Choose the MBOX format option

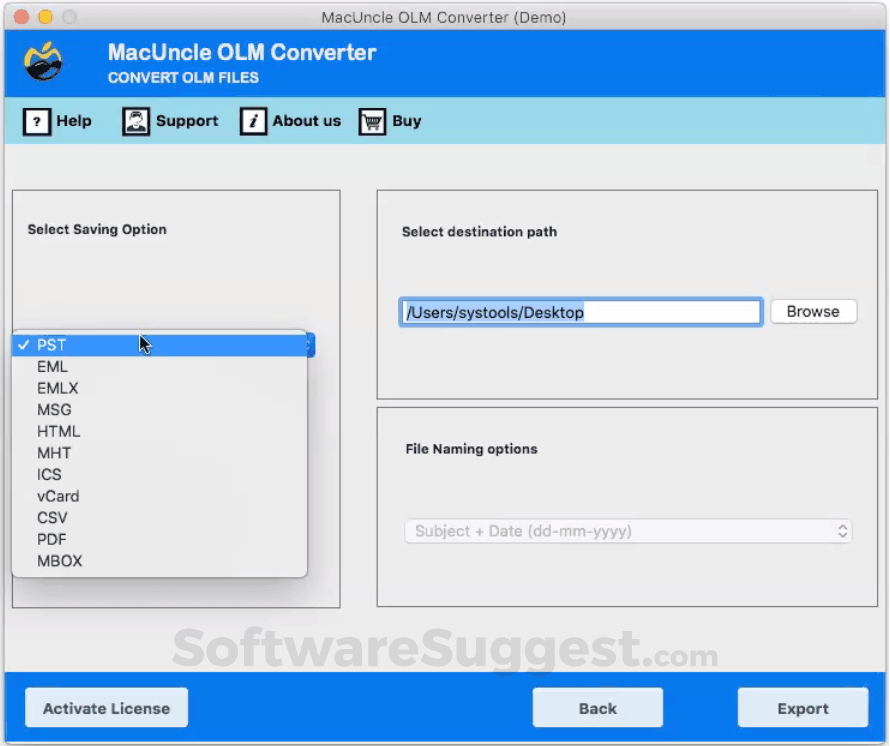point(159,561)
